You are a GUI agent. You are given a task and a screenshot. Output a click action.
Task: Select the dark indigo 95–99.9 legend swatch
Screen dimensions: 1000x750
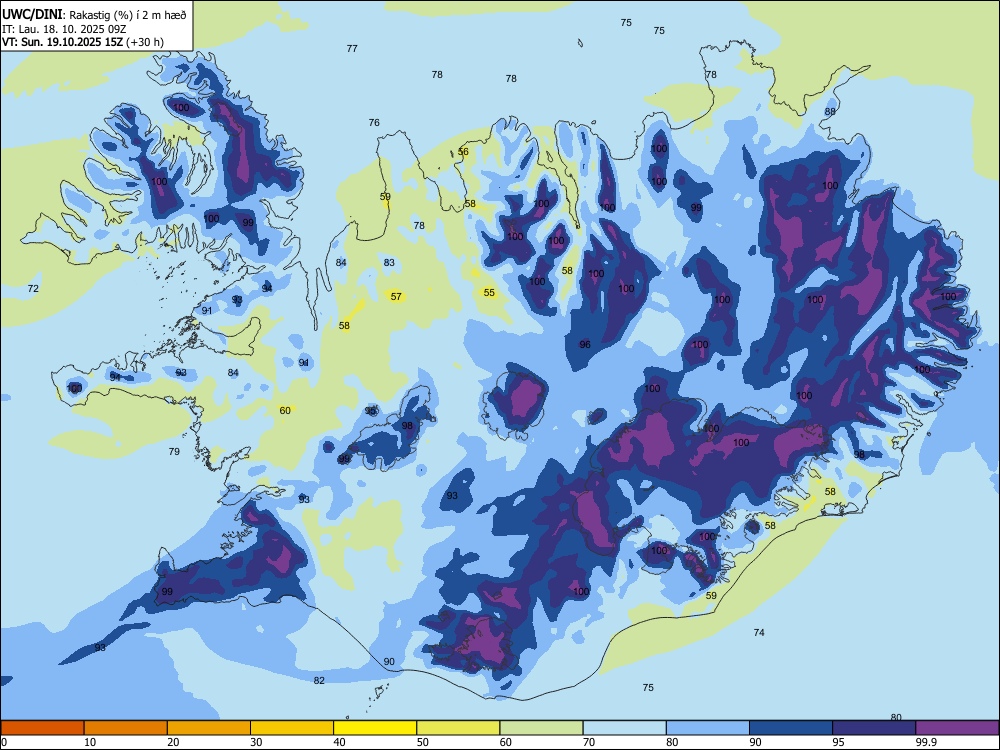coord(874,728)
